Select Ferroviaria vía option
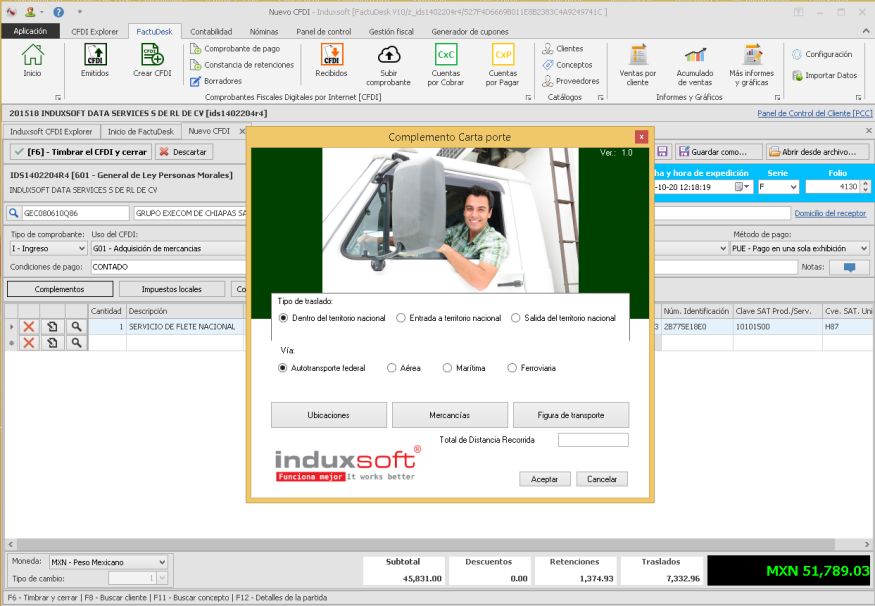 coord(512,368)
